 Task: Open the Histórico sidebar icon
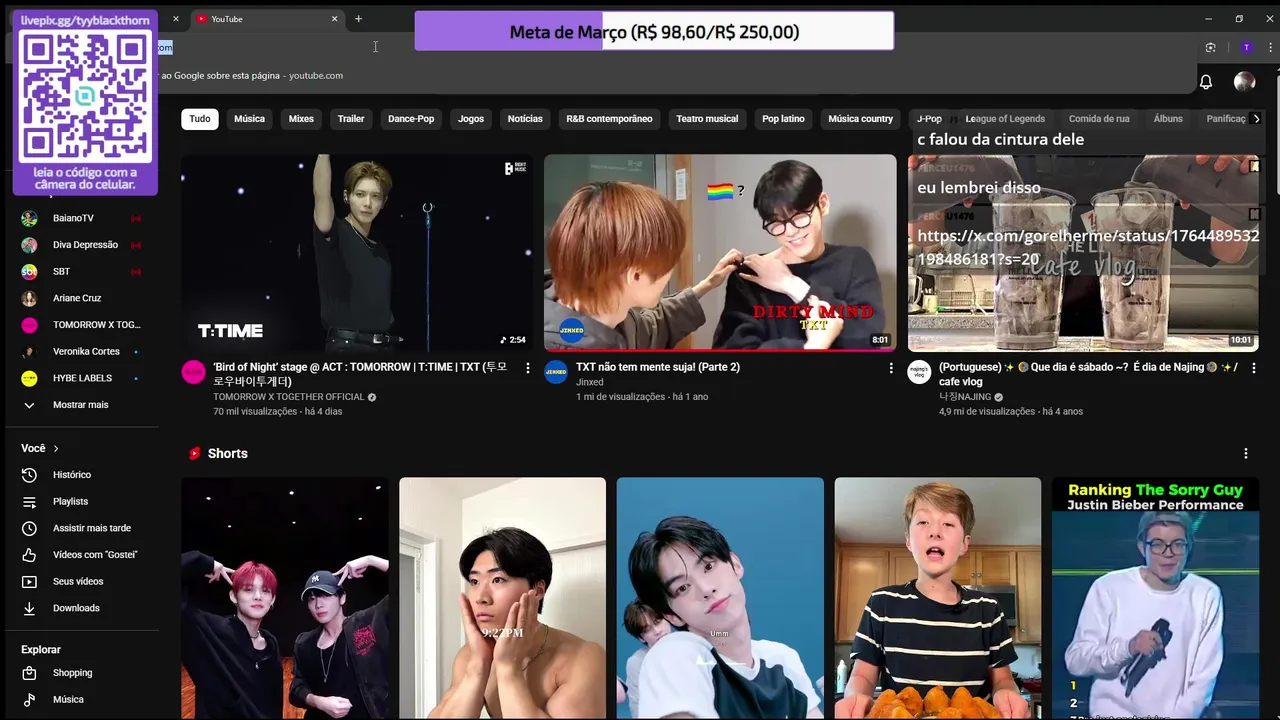pyautogui.click(x=29, y=475)
